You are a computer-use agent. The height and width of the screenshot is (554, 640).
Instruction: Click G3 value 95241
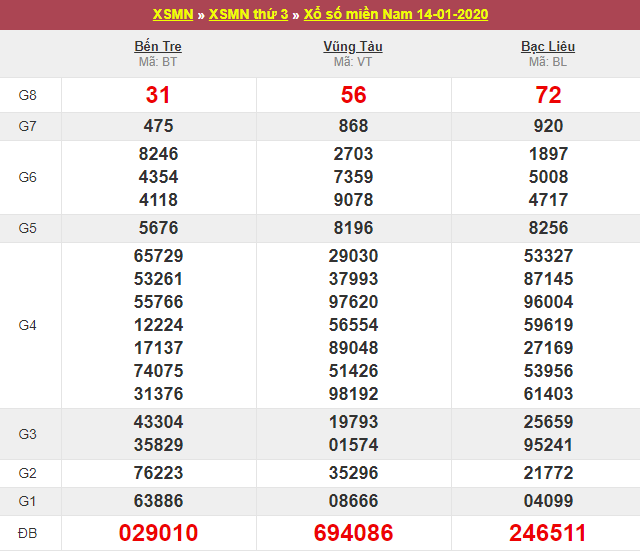[x=548, y=445]
